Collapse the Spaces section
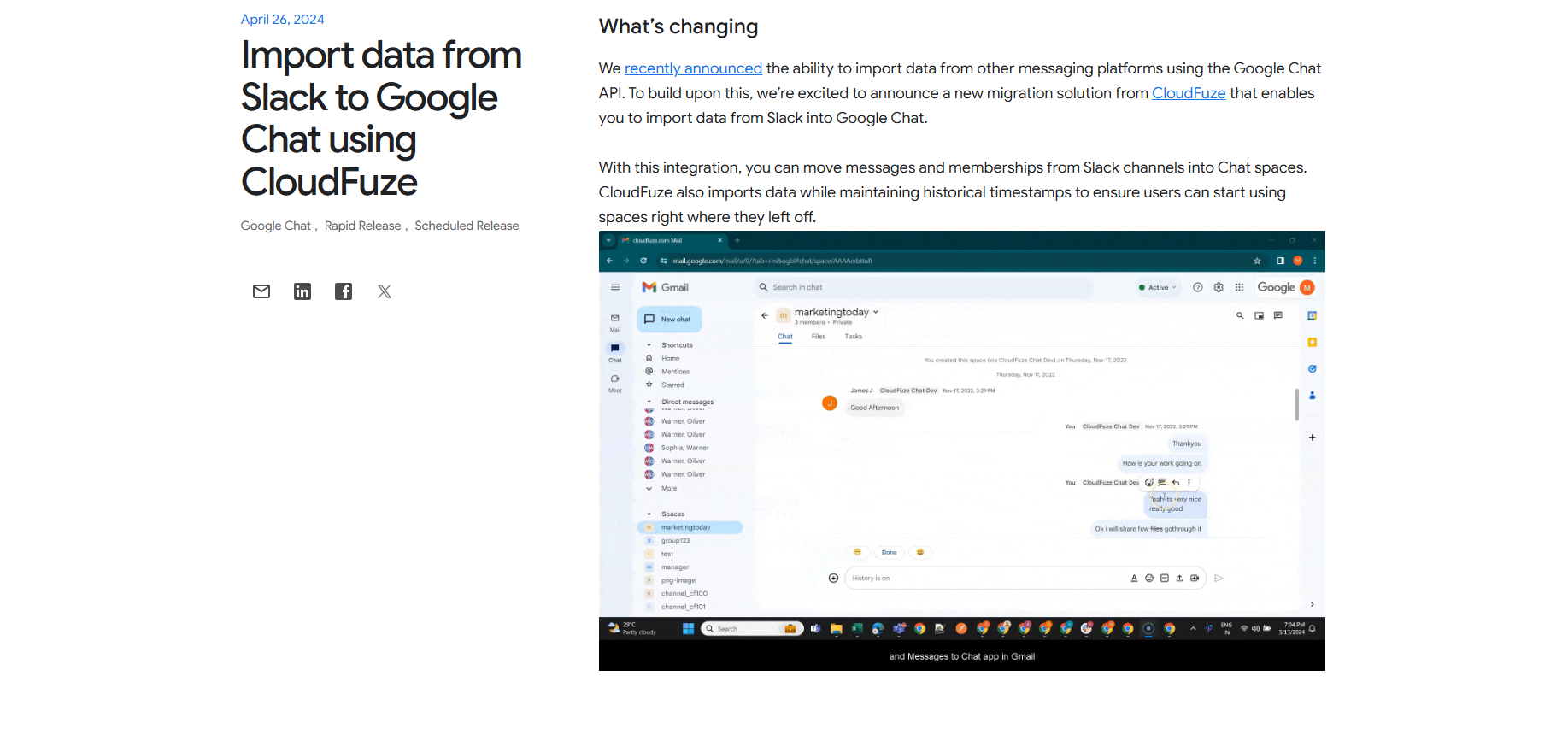 point(649,514)
